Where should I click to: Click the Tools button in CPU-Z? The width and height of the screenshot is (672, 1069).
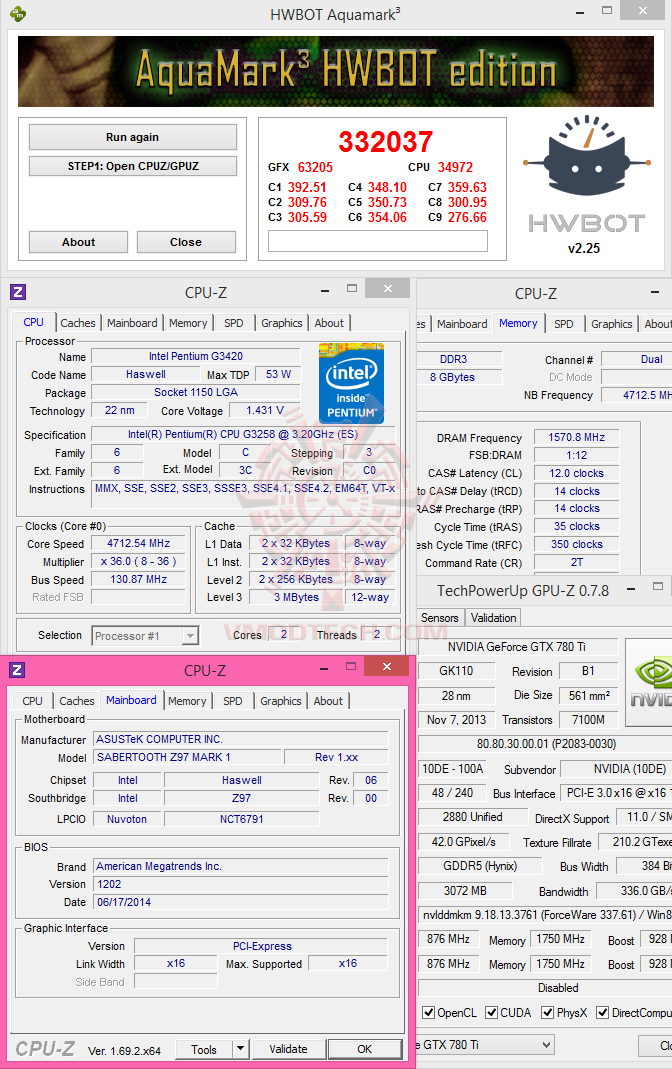pos(204,1049)
